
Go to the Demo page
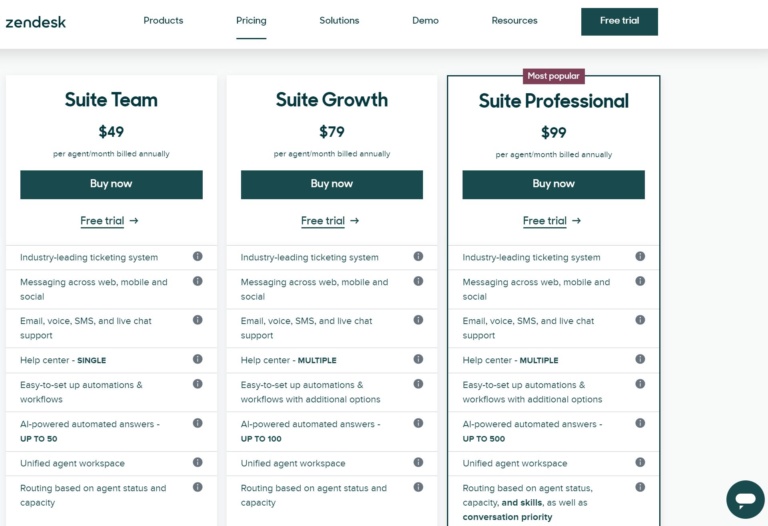click(x=425, y=21)
